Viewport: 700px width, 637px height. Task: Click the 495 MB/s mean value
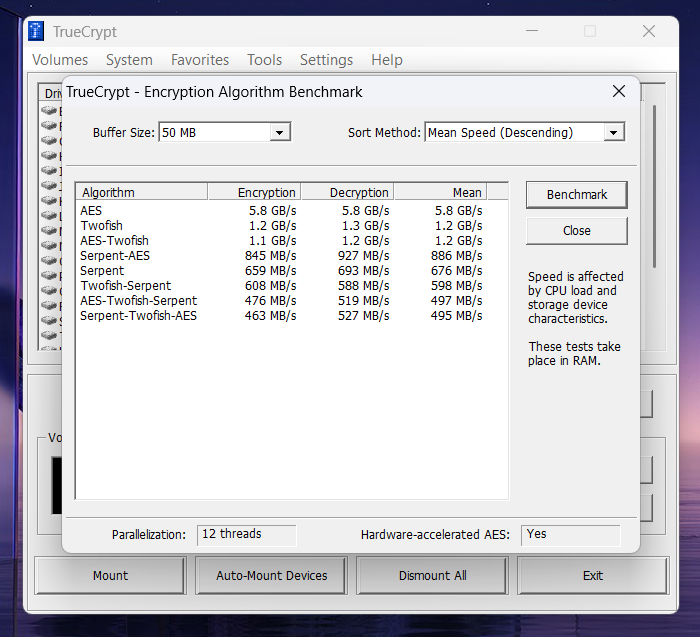456,316
